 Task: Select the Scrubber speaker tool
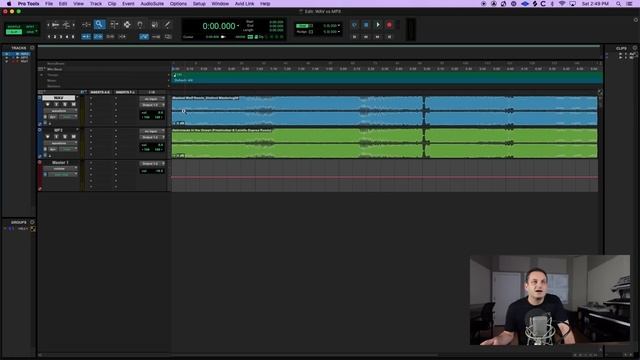tap(155, 24)
